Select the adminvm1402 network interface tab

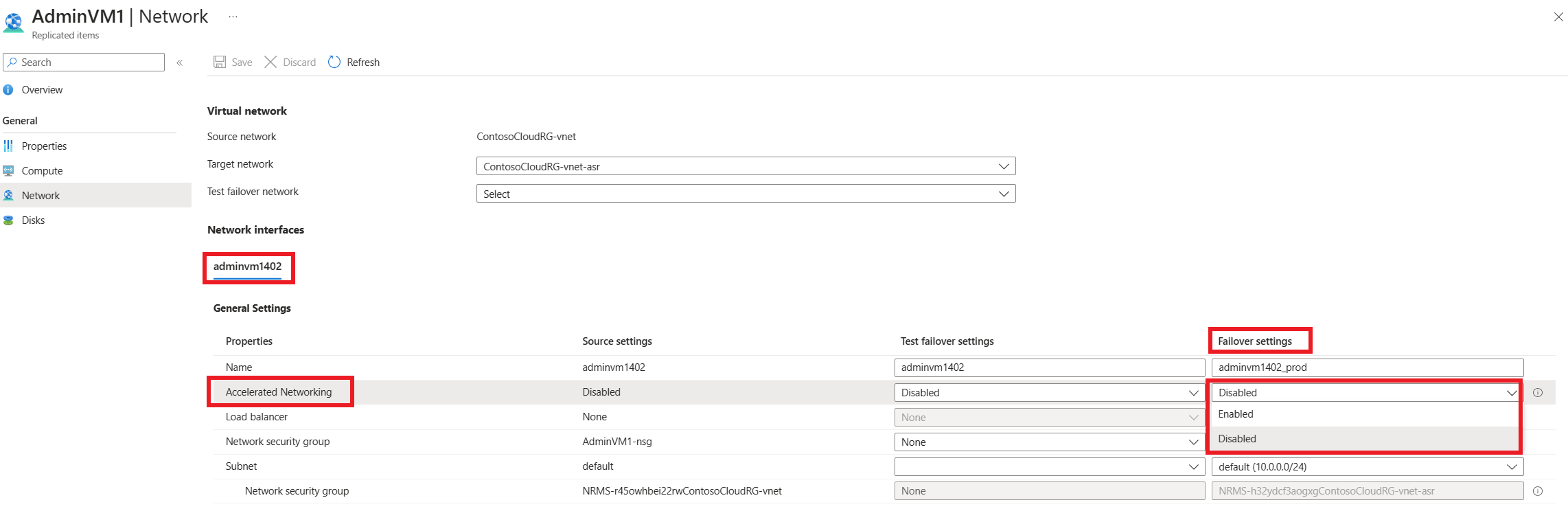coord(247,266)
